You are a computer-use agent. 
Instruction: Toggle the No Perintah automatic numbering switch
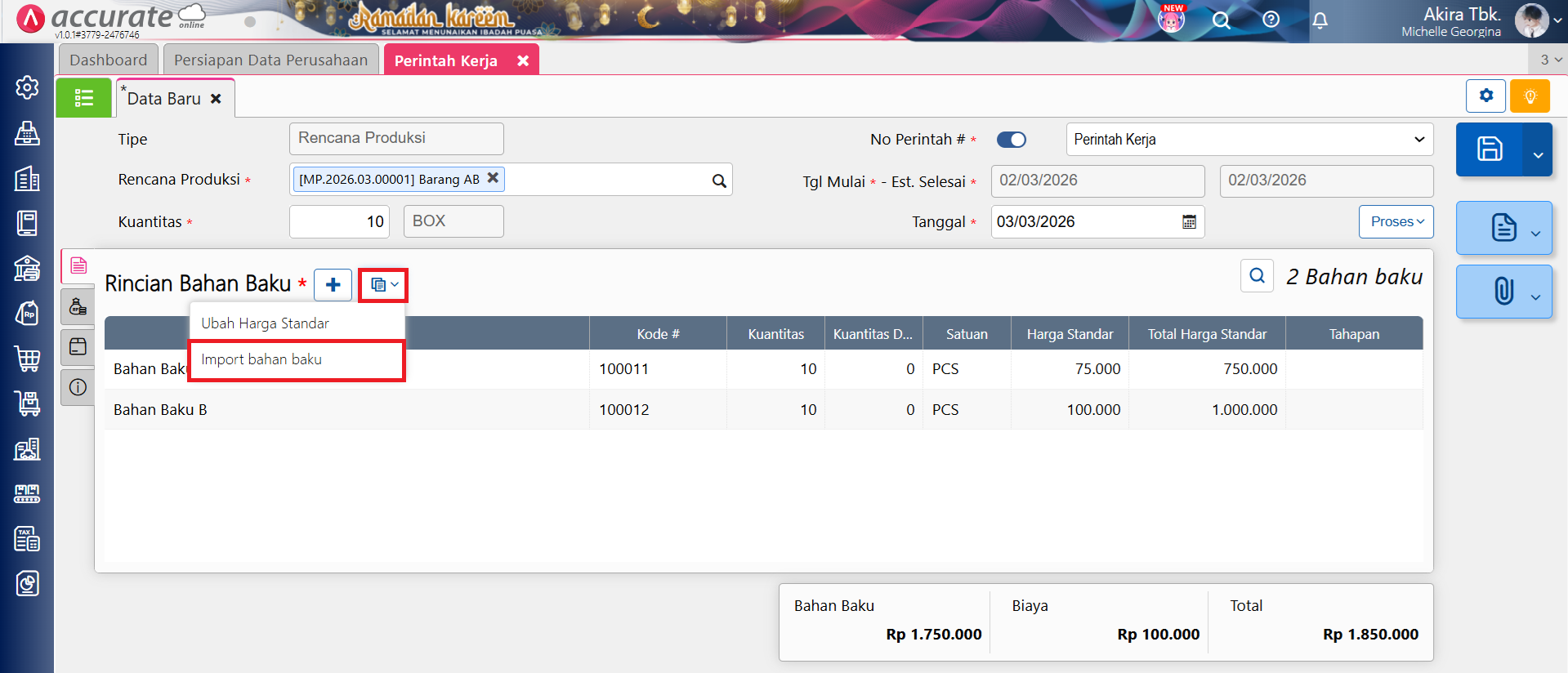(x=1011, y=140)
